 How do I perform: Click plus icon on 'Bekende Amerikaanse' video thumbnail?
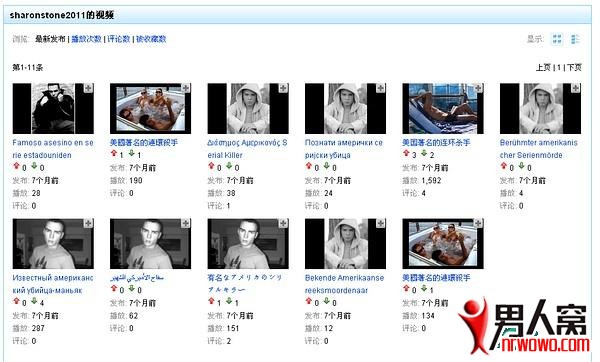point(380,223)
